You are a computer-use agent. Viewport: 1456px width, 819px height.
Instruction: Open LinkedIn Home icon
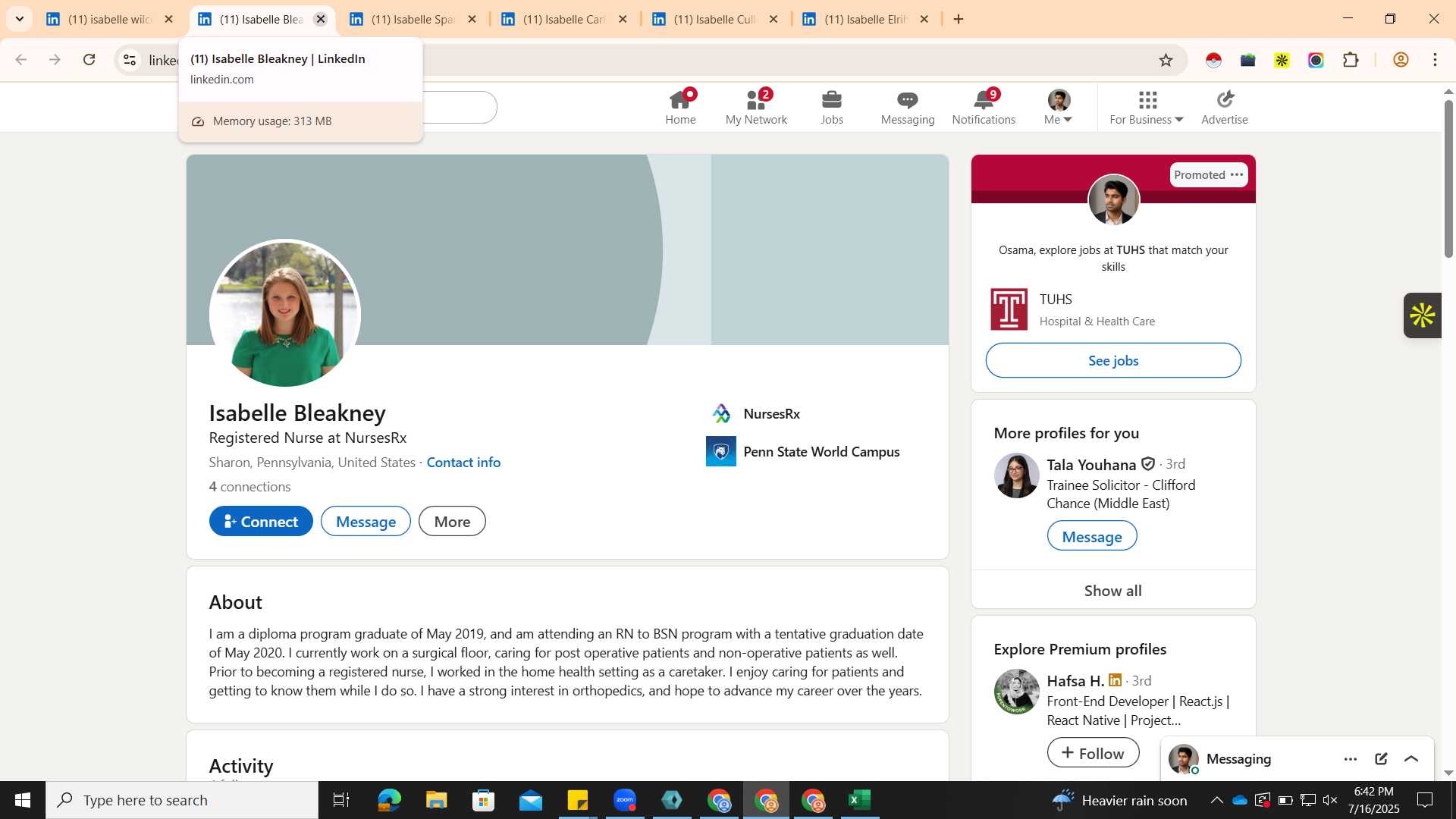680,107
